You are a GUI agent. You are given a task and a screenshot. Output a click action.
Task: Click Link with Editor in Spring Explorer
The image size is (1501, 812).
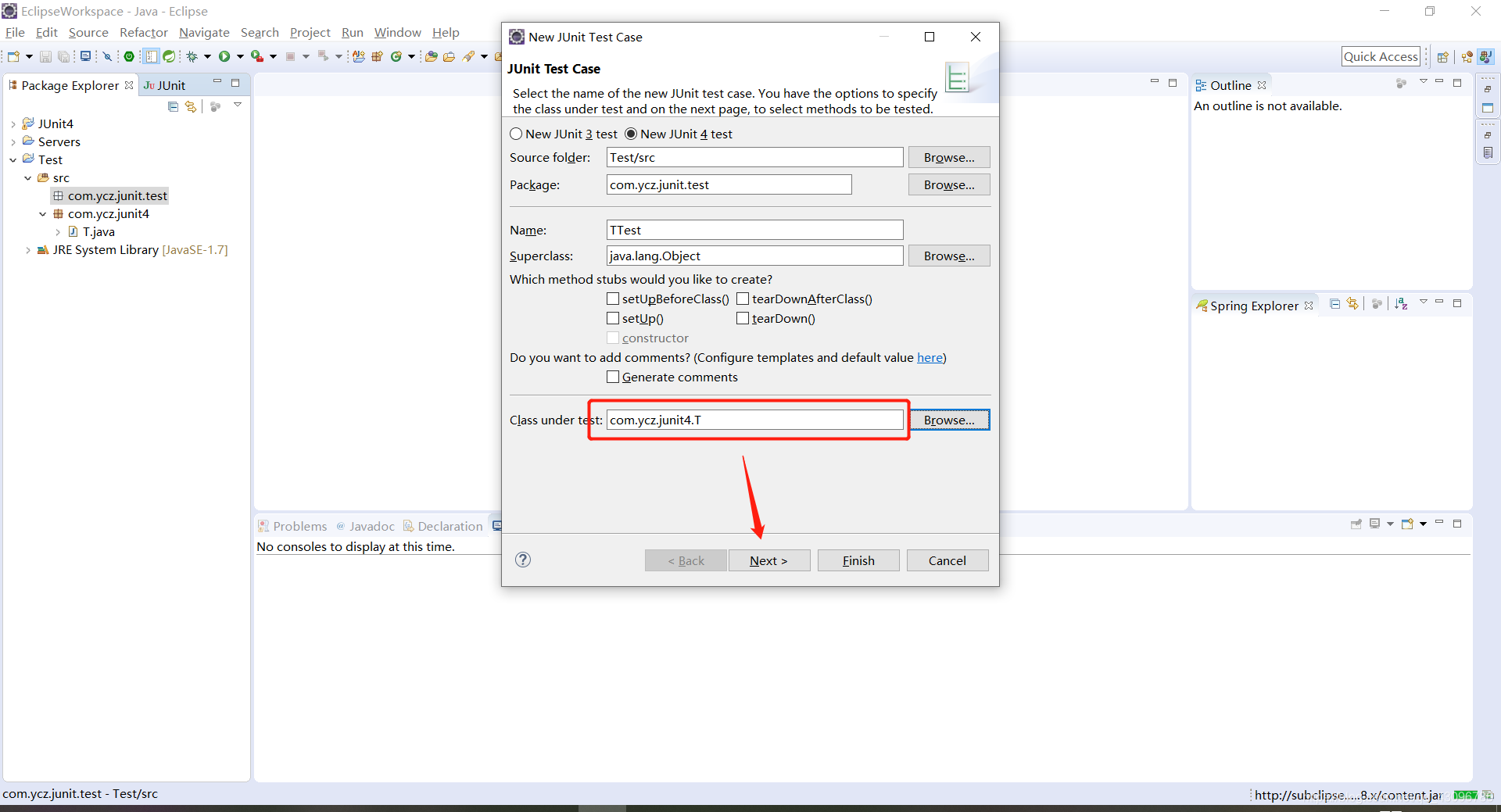point(1353,303)
